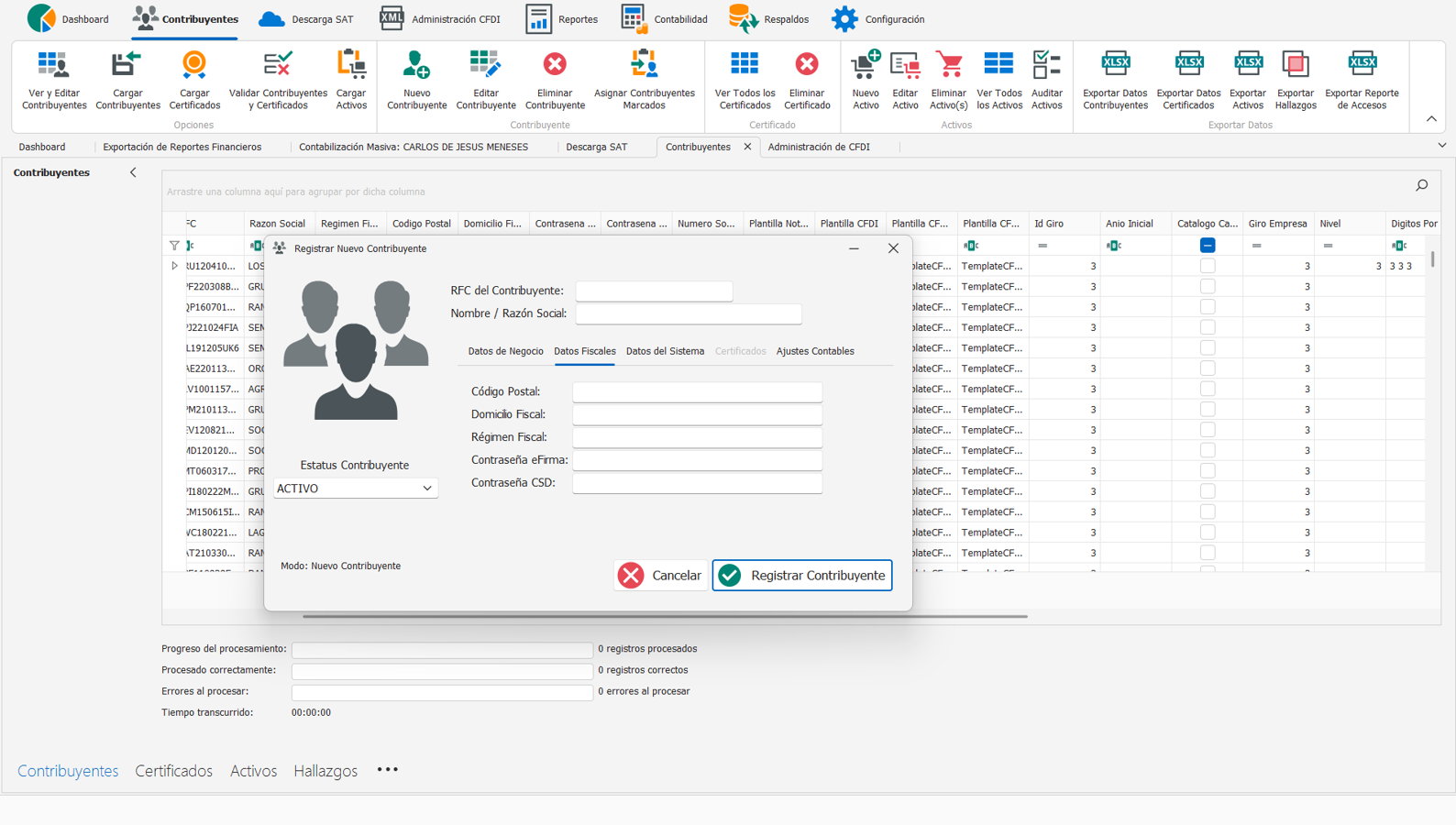Click the RFC del Contribuyente field
Viewport: 1456px width, 825px height.
(654, 291)
